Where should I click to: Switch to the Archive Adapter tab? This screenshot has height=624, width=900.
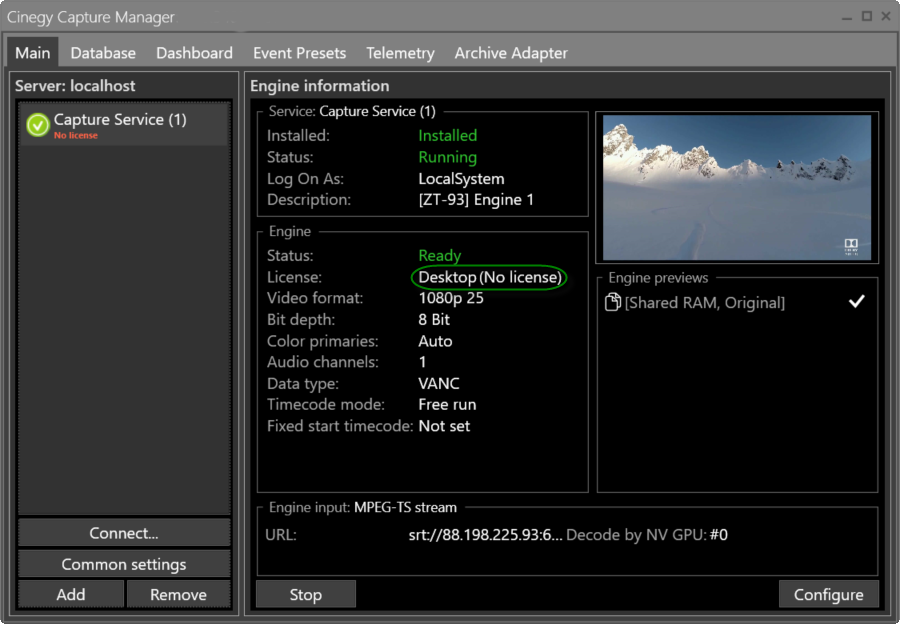point(510,53)
